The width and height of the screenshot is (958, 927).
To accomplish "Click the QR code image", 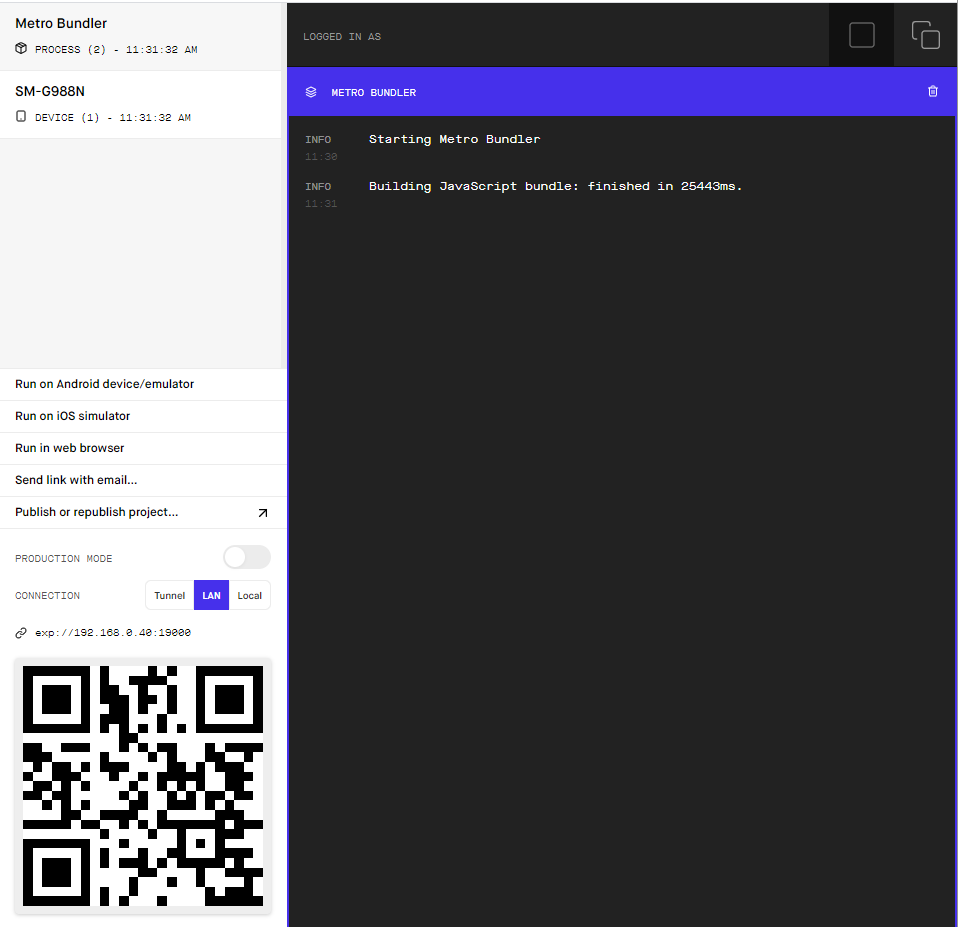I will [x=143, y=786].
